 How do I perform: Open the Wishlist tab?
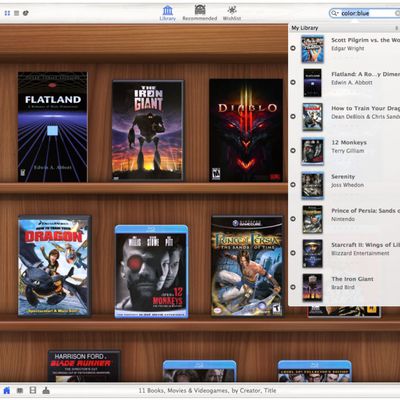232,13
